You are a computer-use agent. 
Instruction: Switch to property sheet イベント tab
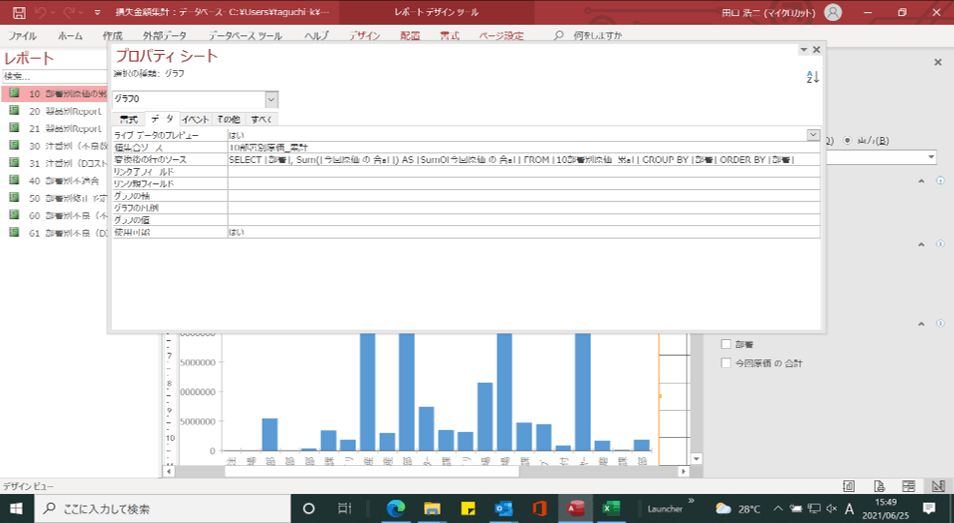195,119
